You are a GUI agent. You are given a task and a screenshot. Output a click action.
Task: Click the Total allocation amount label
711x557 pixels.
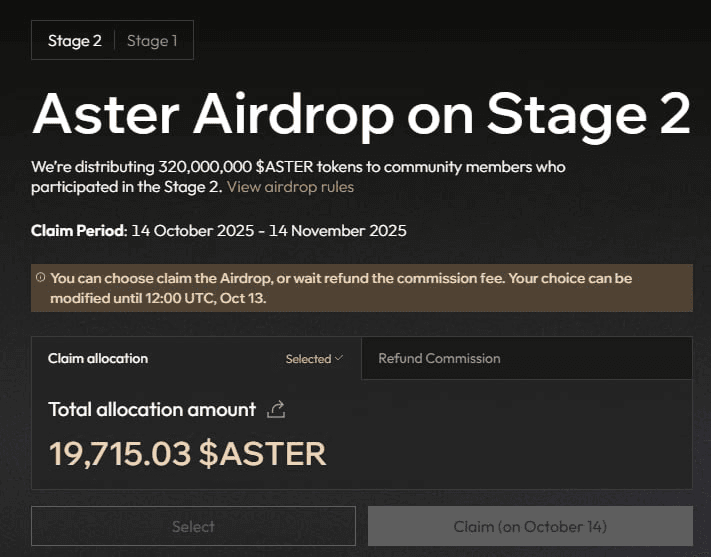tap(152, 409)
